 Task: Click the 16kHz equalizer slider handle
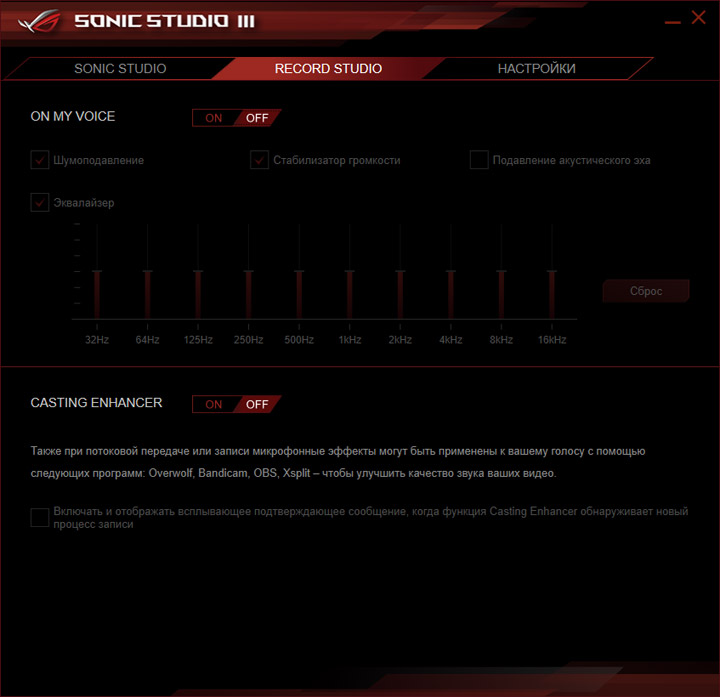[551, 272]
